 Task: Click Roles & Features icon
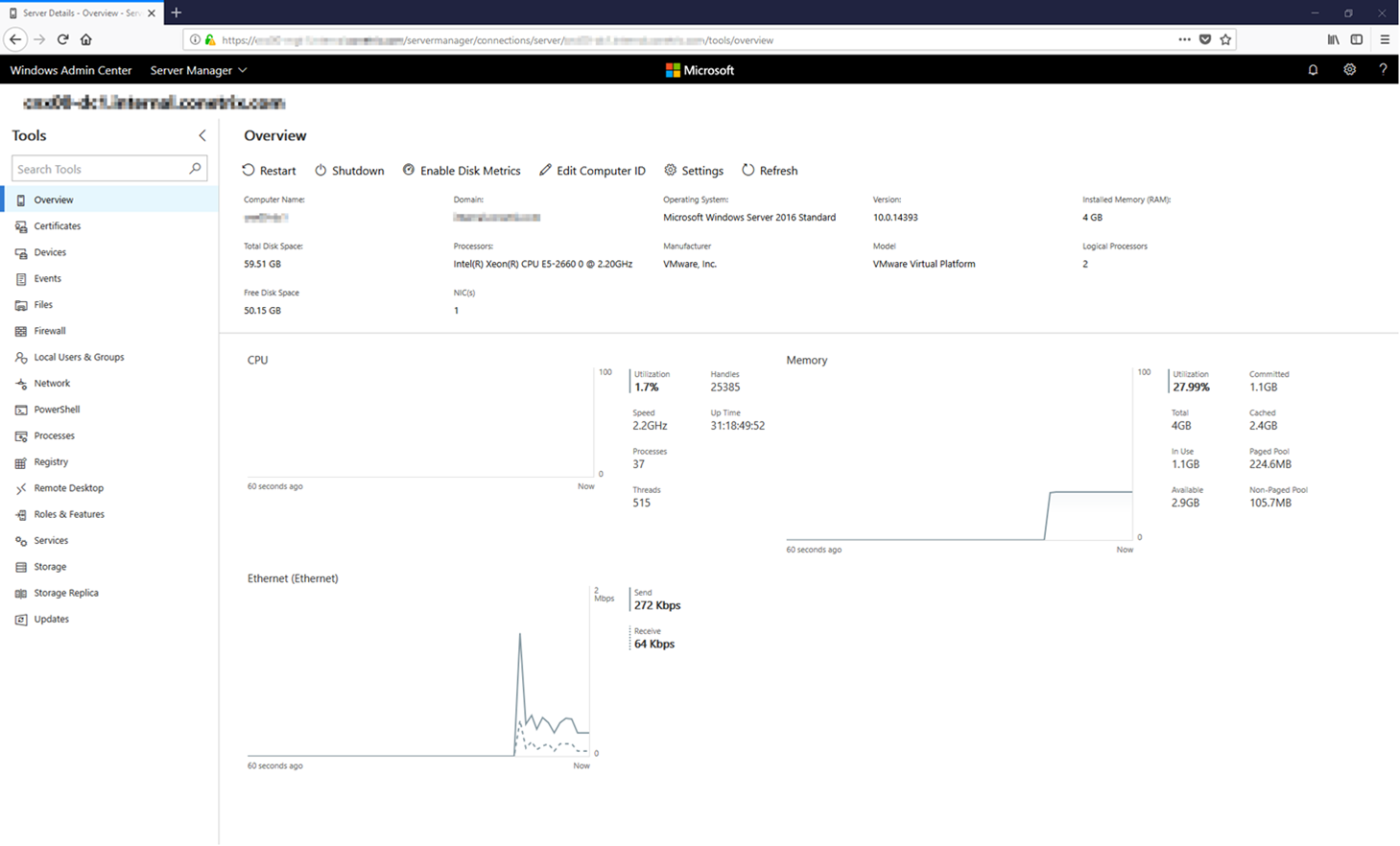(21, 515)
